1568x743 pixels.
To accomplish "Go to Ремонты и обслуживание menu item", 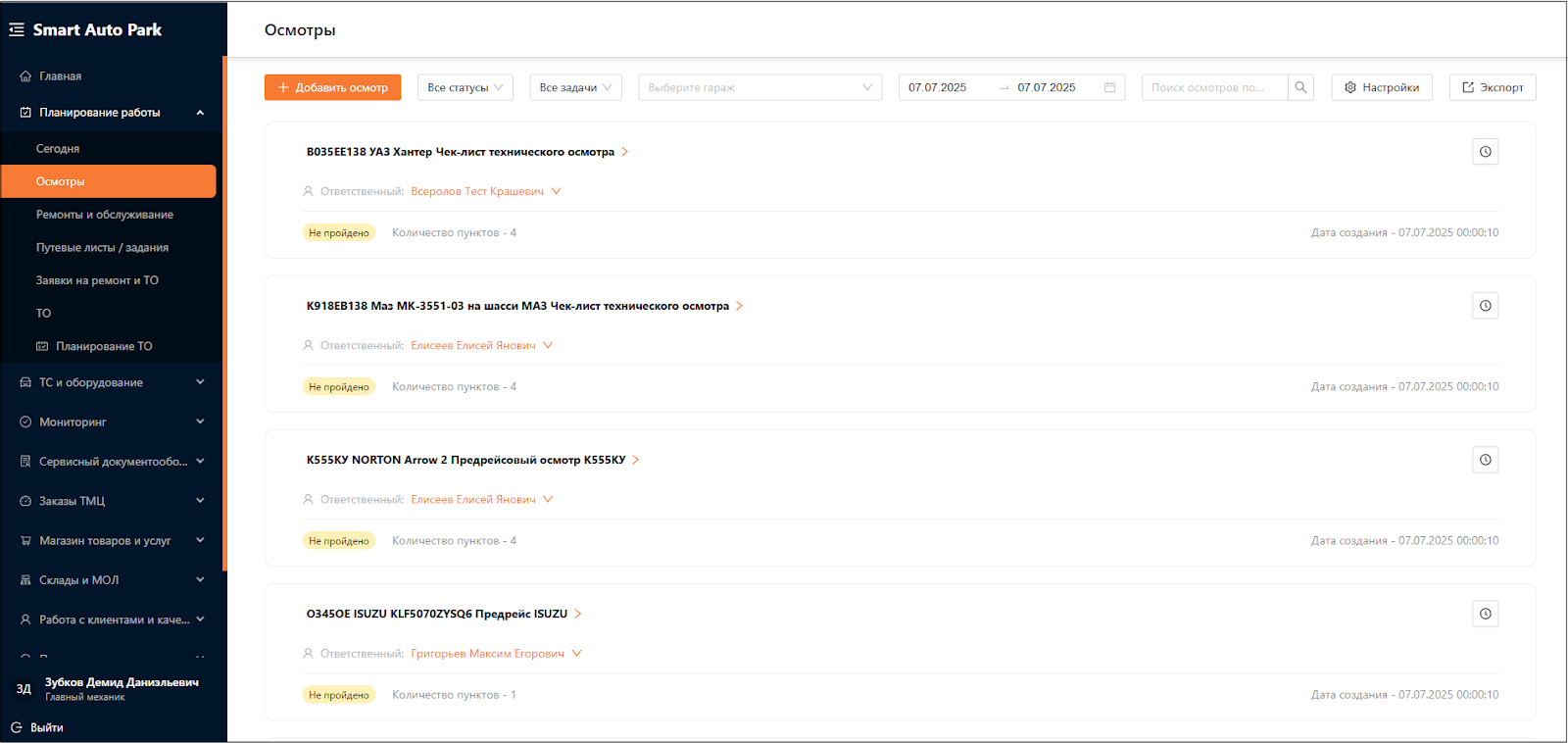I will 105,215.
